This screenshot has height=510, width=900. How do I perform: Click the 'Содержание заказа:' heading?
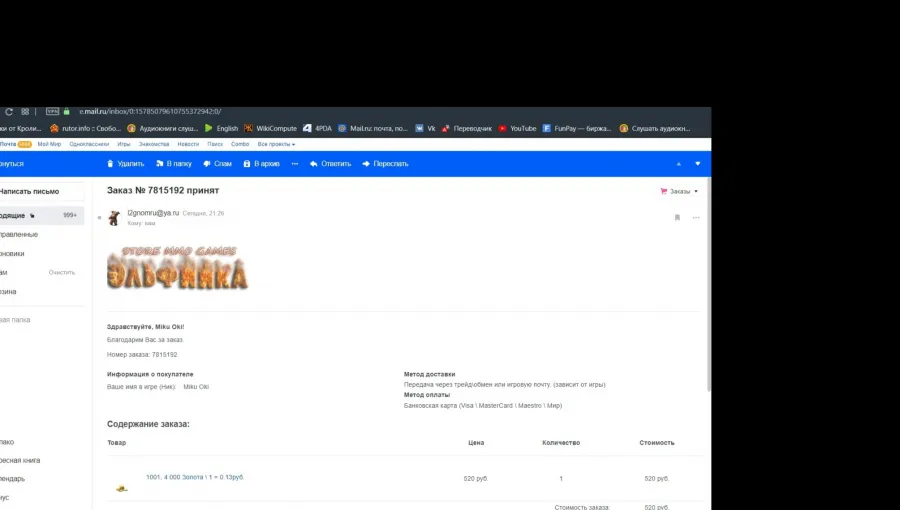click(148, 425)
